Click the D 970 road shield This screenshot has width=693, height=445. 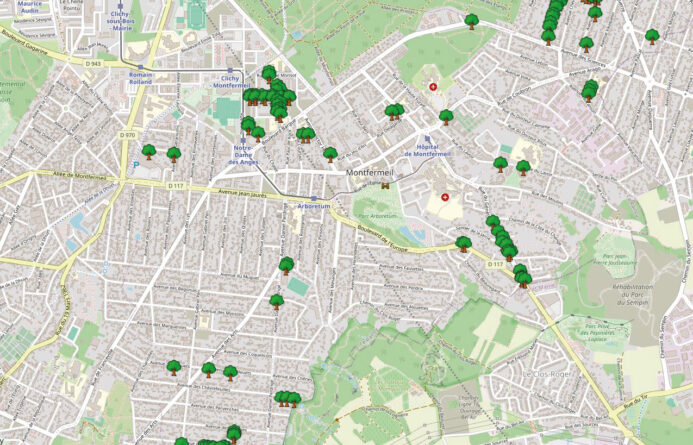point(127,135)
